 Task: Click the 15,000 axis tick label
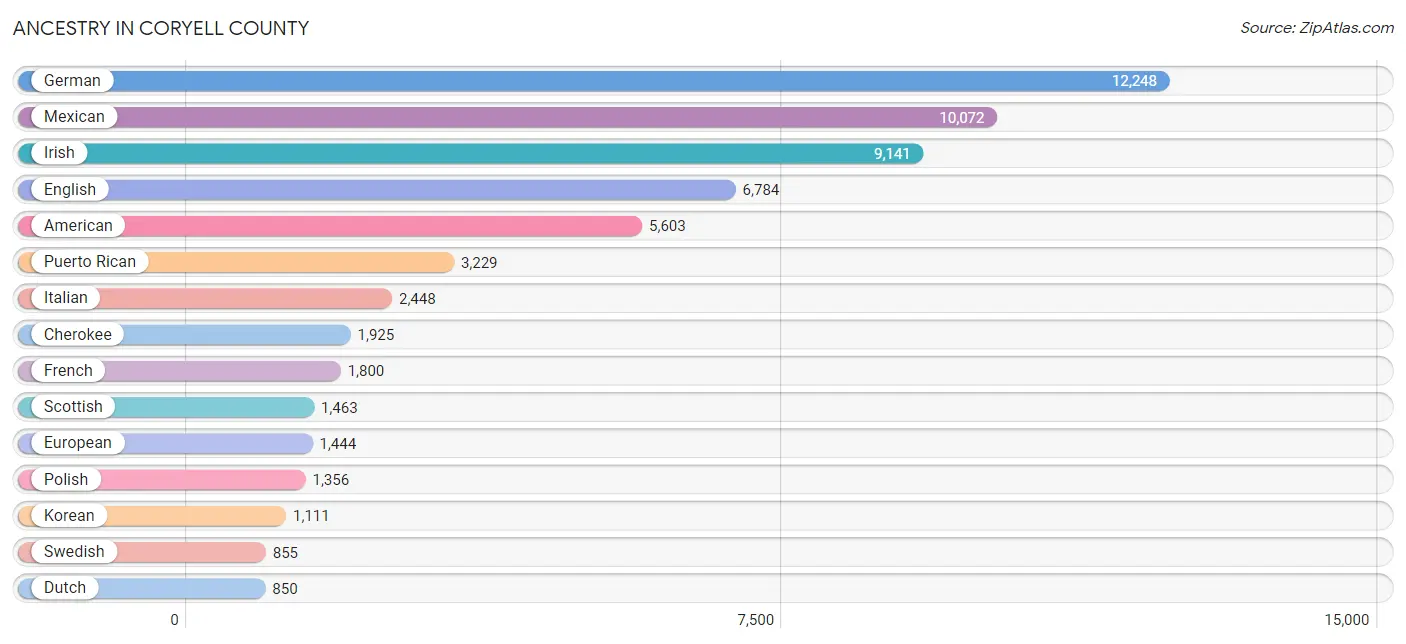coord(1347,620)
